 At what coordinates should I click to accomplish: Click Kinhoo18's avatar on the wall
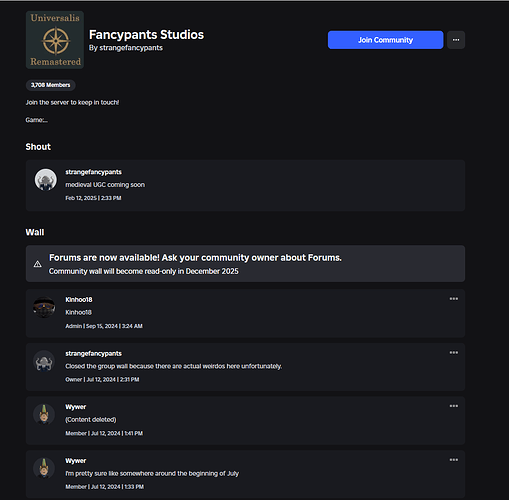pos(44,307)
